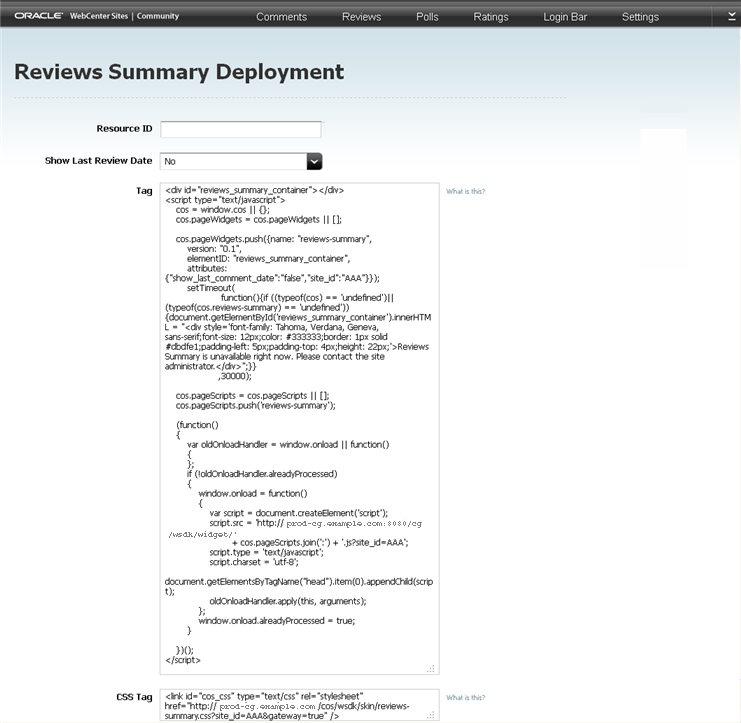This screenshot has height=723, width=741.
Task: Click the 'Show Last Review Date' label
Action: click(98, 161)
